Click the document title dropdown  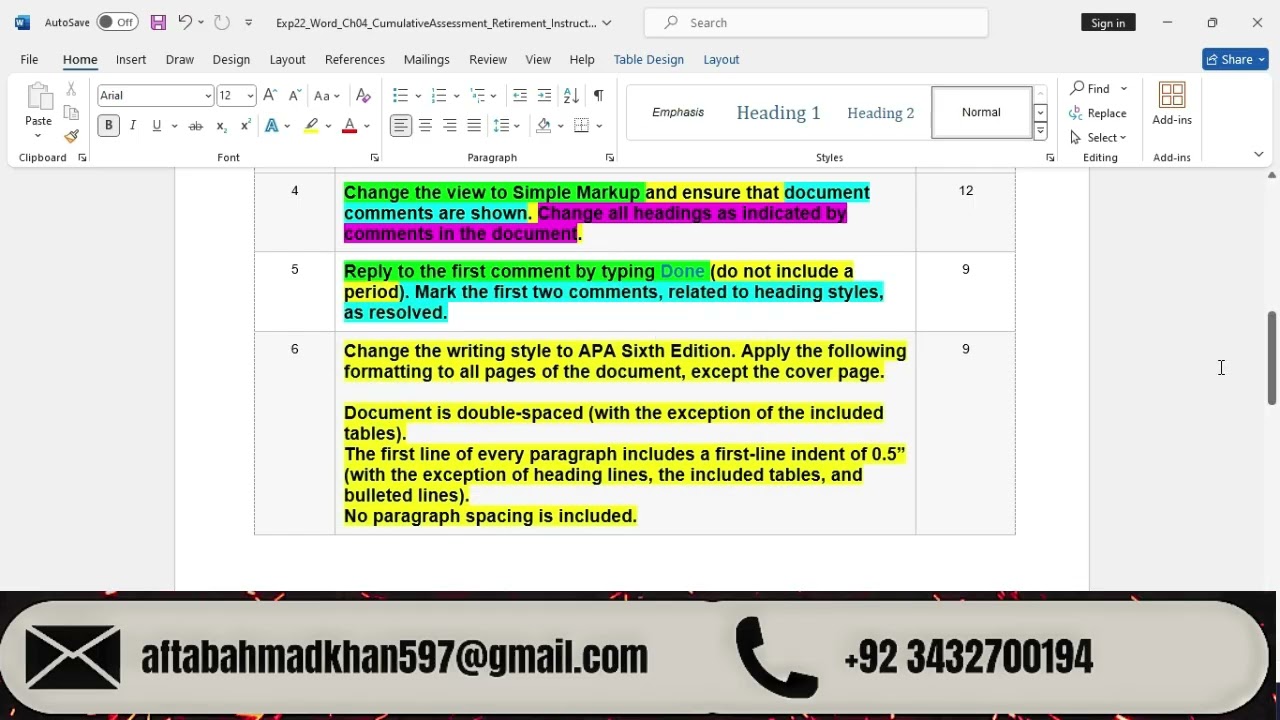607,23
